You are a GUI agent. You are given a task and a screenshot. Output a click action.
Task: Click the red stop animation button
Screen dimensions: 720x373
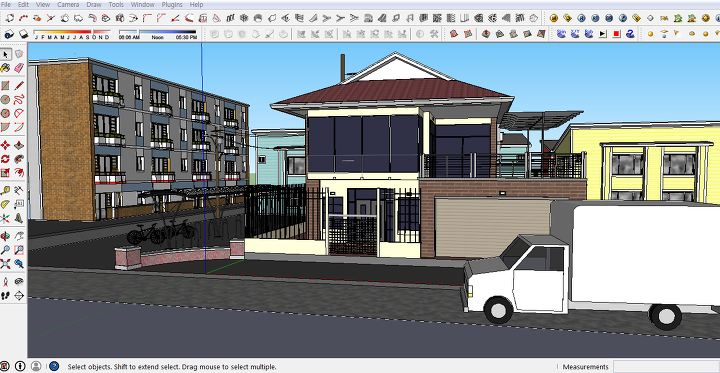click(616, 34)
